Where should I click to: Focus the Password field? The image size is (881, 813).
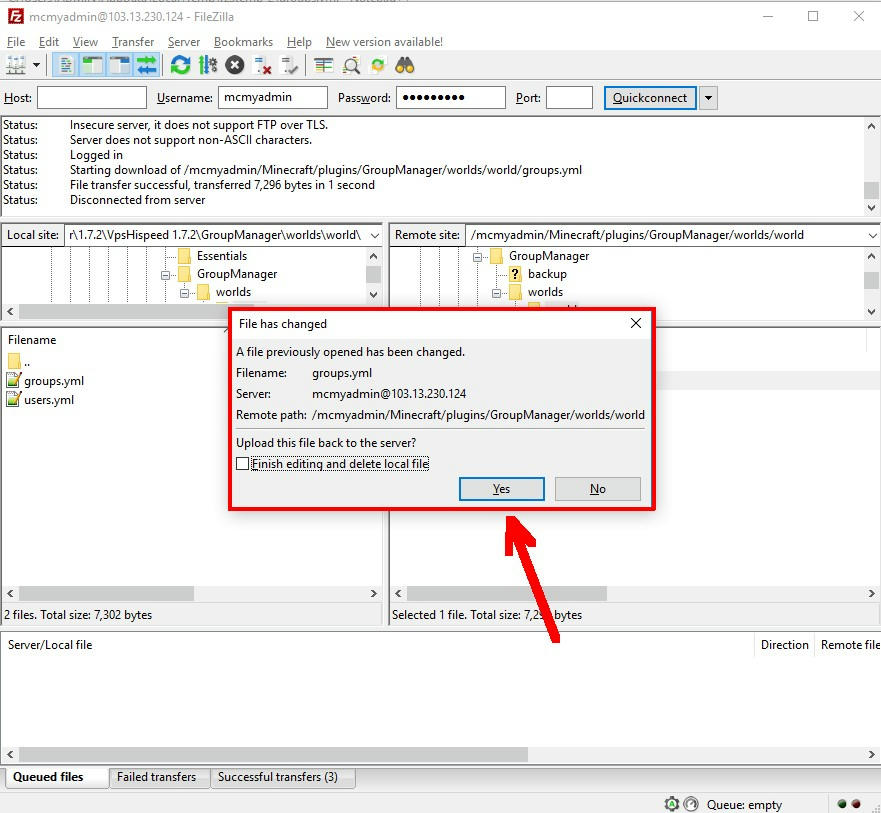(451, 97)
